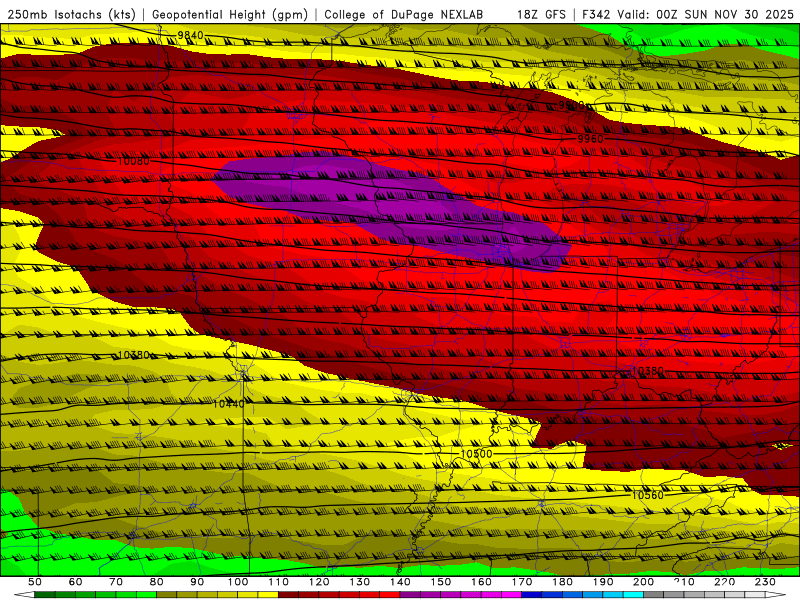Click the 10380 contour label in yellow area
The height and width of the screenshot is (600, 800).
(x=134, y=355)
